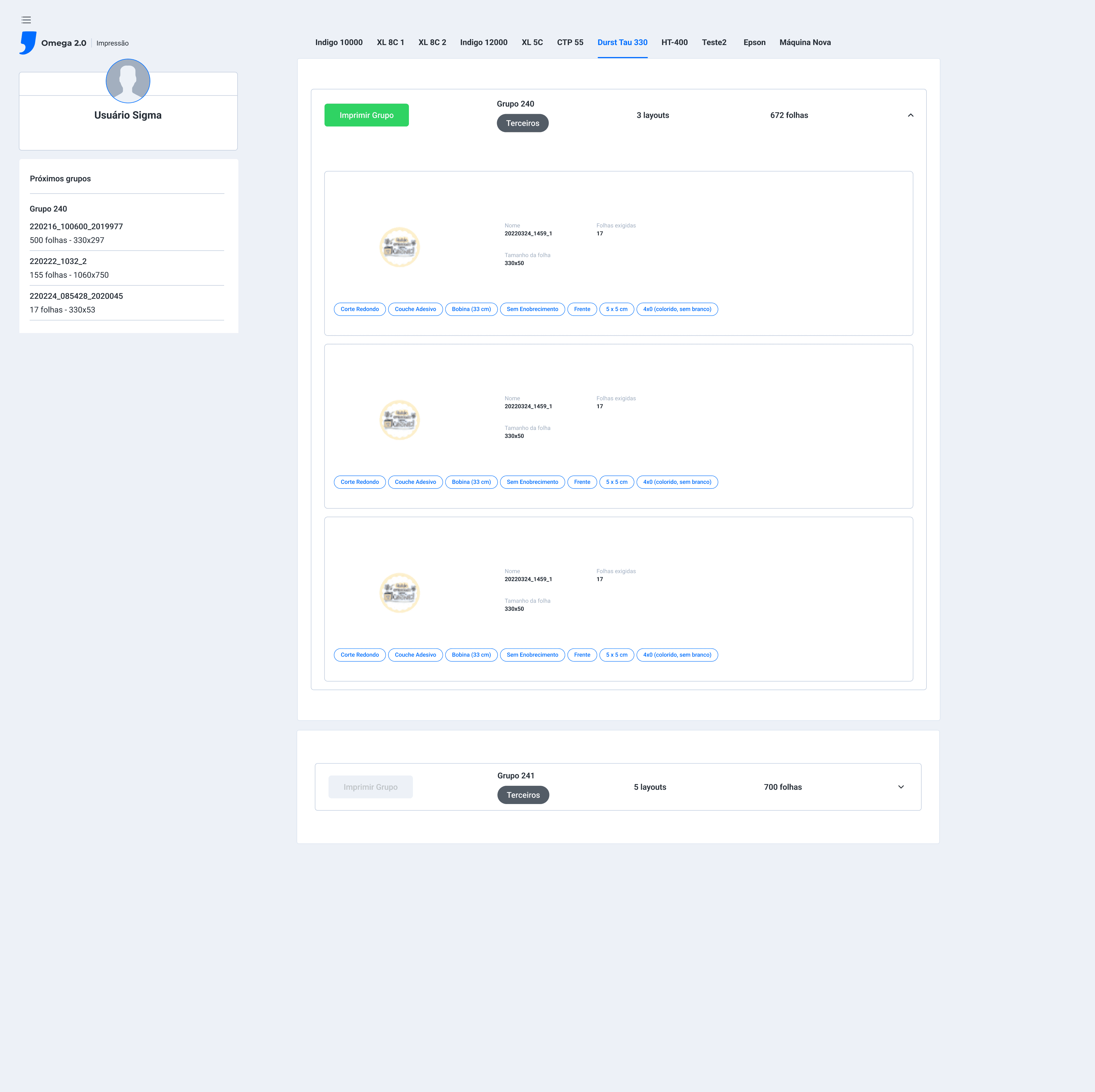Click the Terceiros tag in Grupo 240
Viewport: 1095px width, 1092px height.
coord(522,123)
